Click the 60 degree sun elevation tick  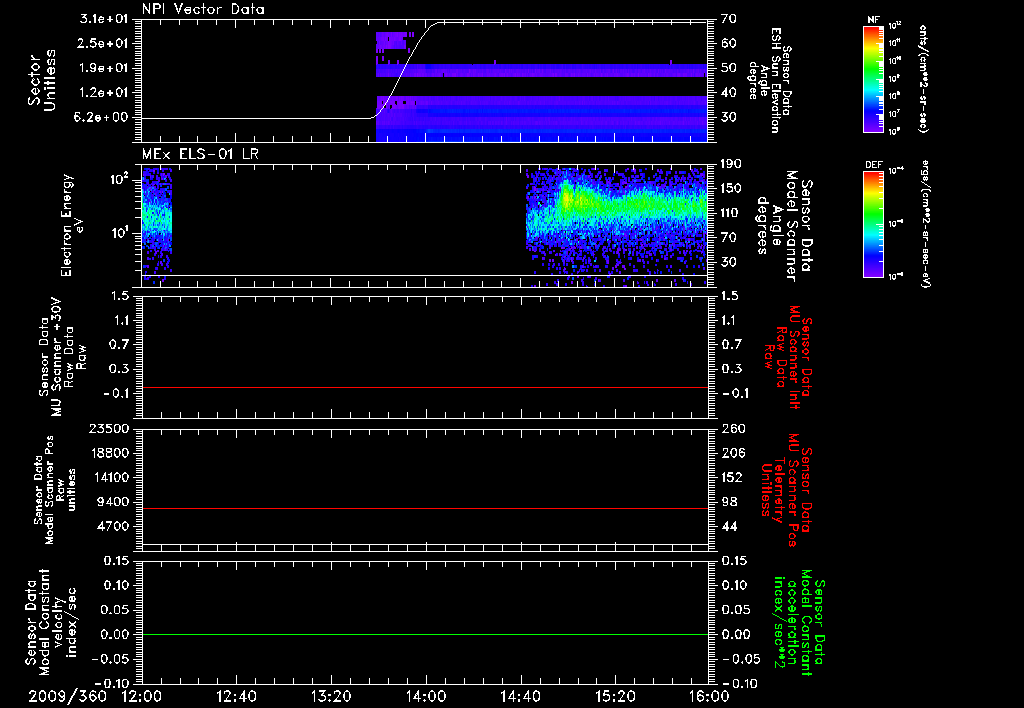pyautogui.click(x=728, y=43)
